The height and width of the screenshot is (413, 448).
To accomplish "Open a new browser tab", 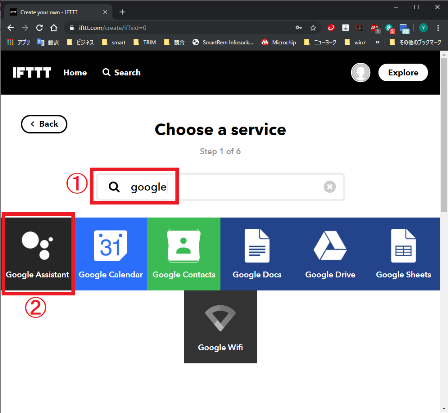I will point(122,12).
